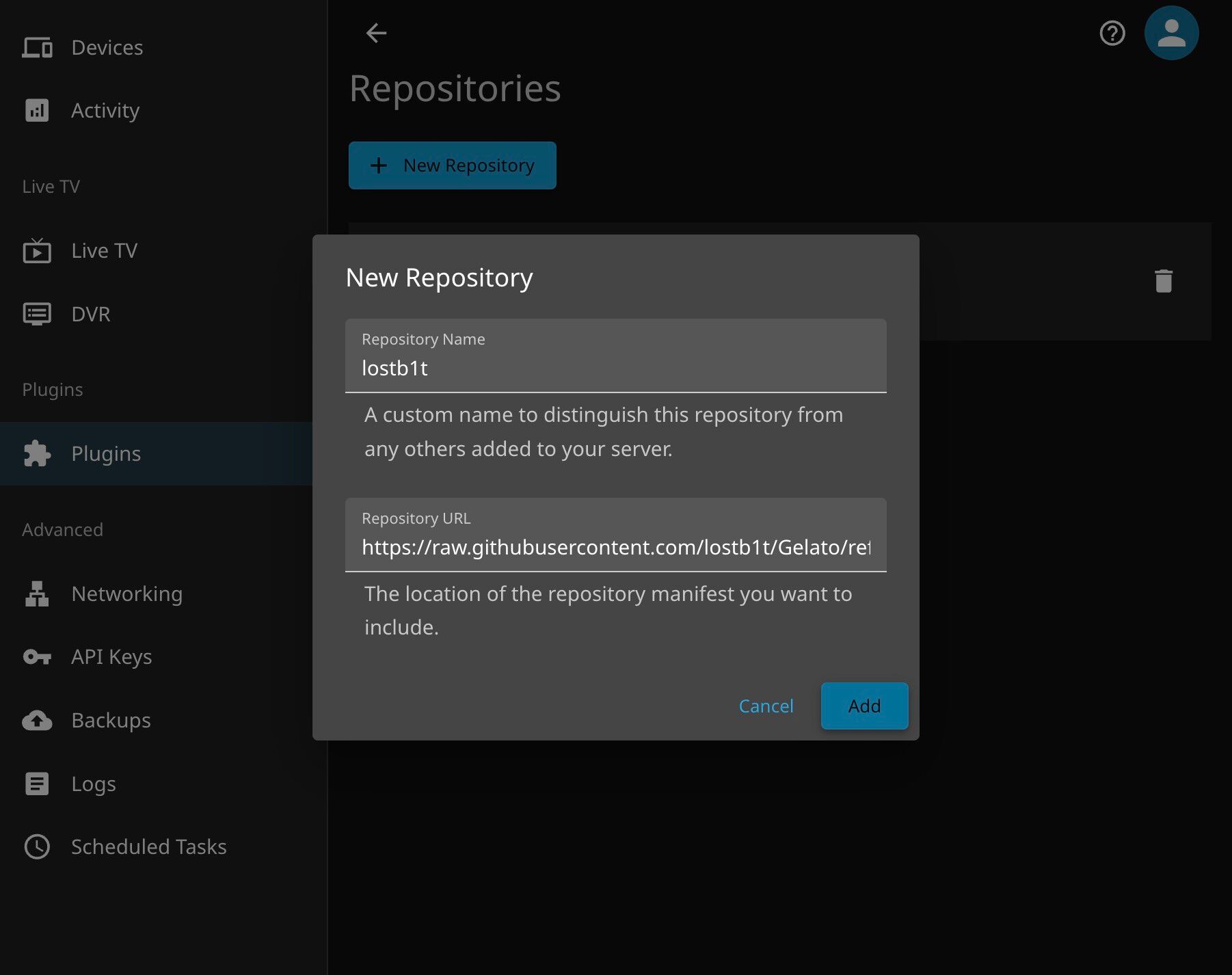Go back using the arrow icon
The image size is (1232, 975).
pyautogui.click(x=376, y=33)
